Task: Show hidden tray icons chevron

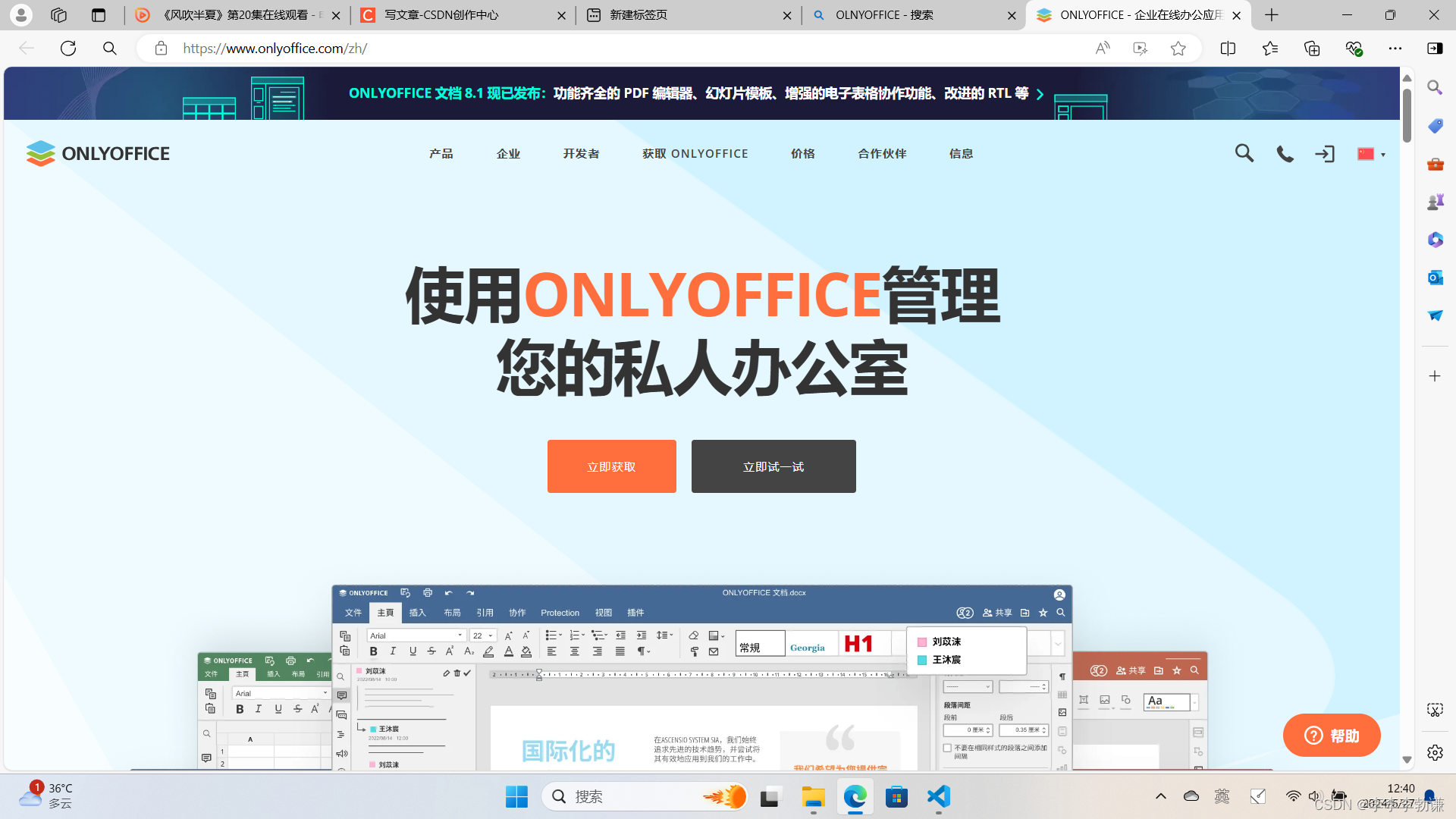Action: pyautogui.click(x=1160, y=796)
